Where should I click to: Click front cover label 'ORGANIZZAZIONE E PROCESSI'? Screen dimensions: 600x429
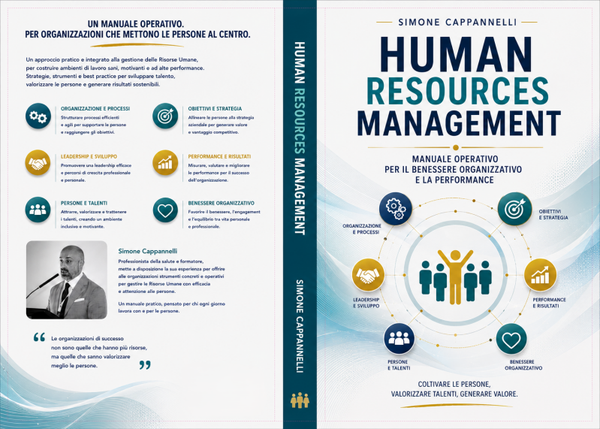(362, 229)
